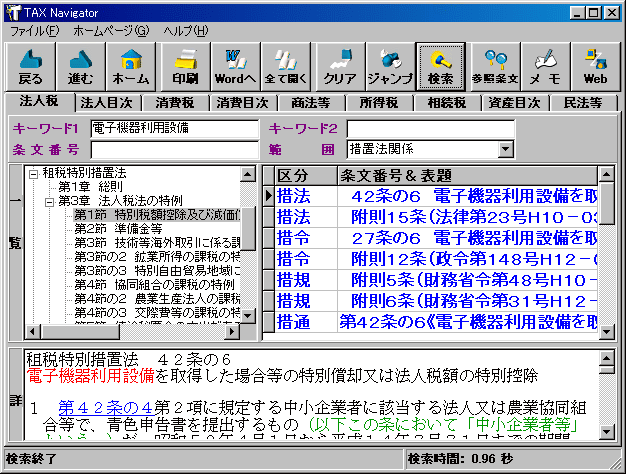
Task: Switch to the 商法等 tab
Action: (x=311, y=103)
